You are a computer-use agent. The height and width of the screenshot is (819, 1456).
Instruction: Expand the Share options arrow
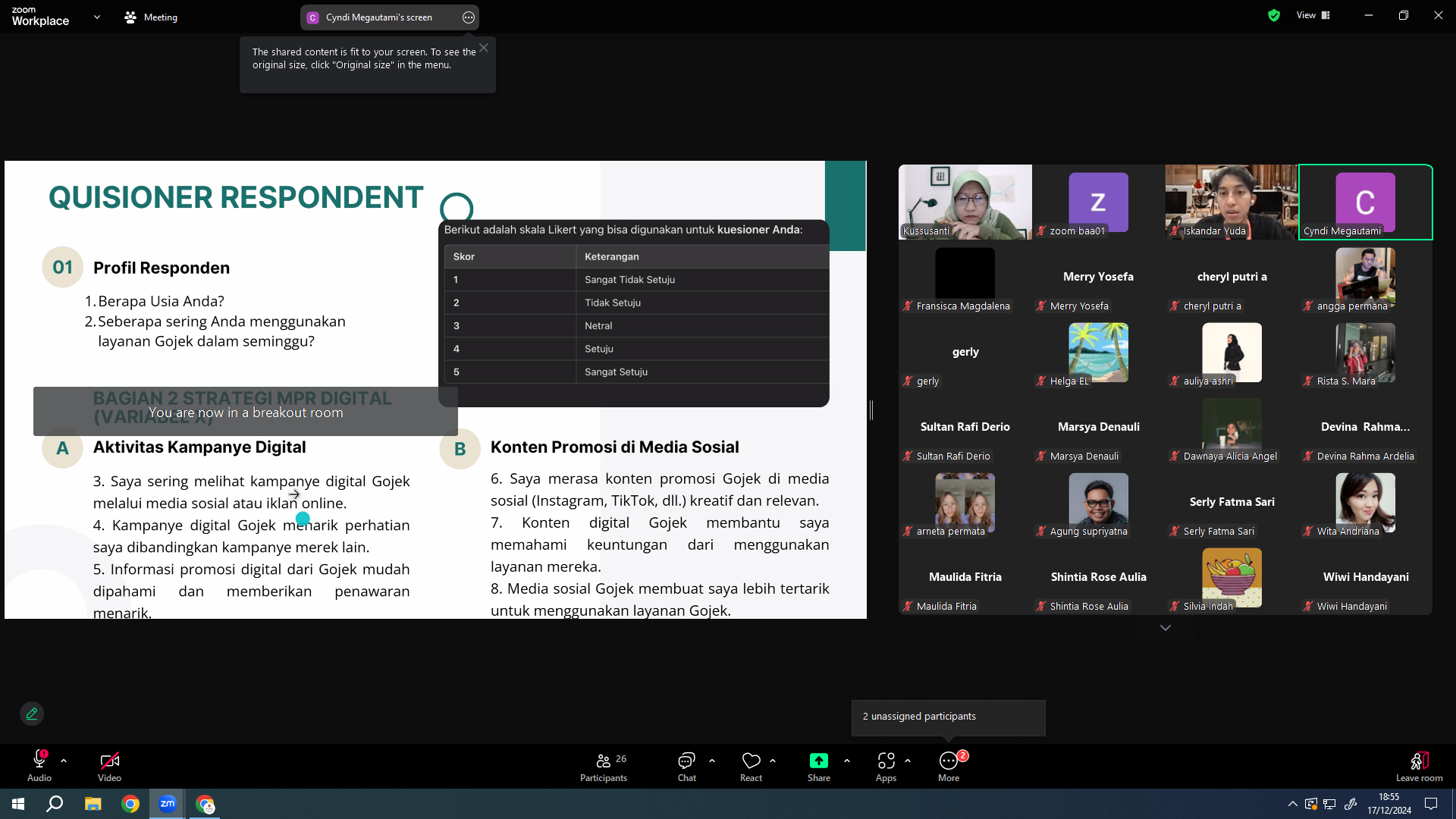pos(847,760)
